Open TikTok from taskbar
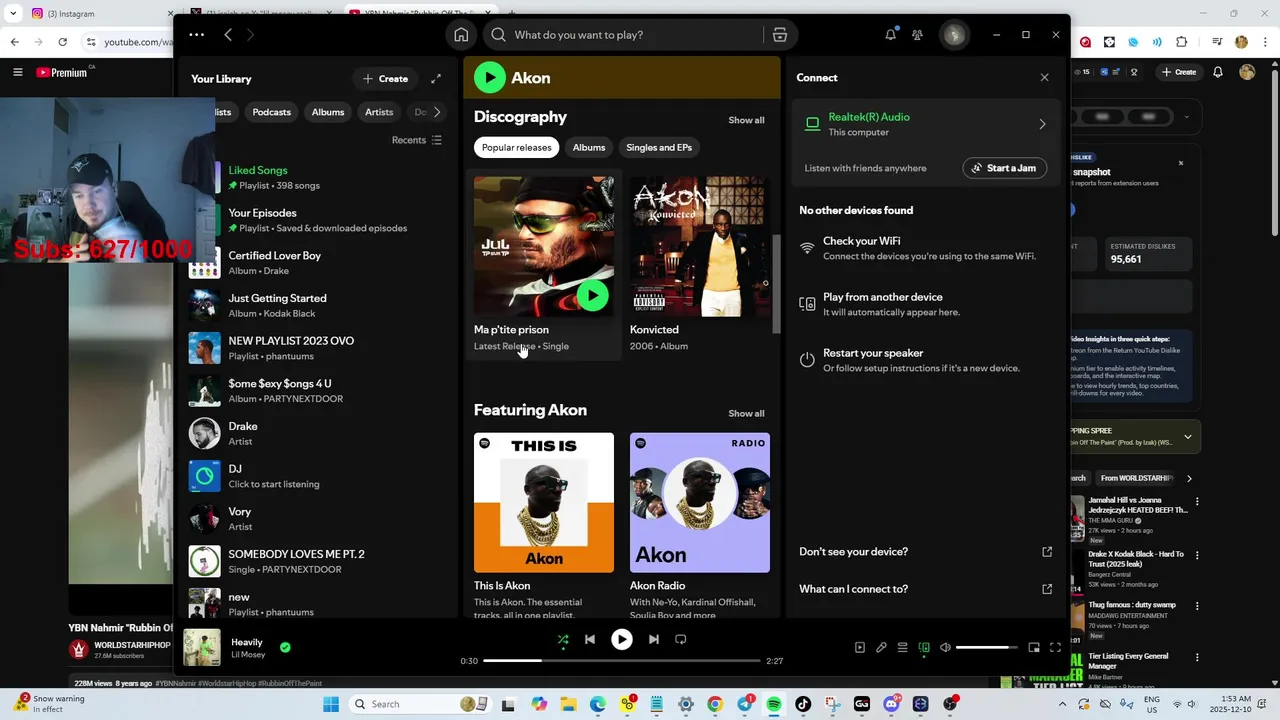 (x=803, y=704)
